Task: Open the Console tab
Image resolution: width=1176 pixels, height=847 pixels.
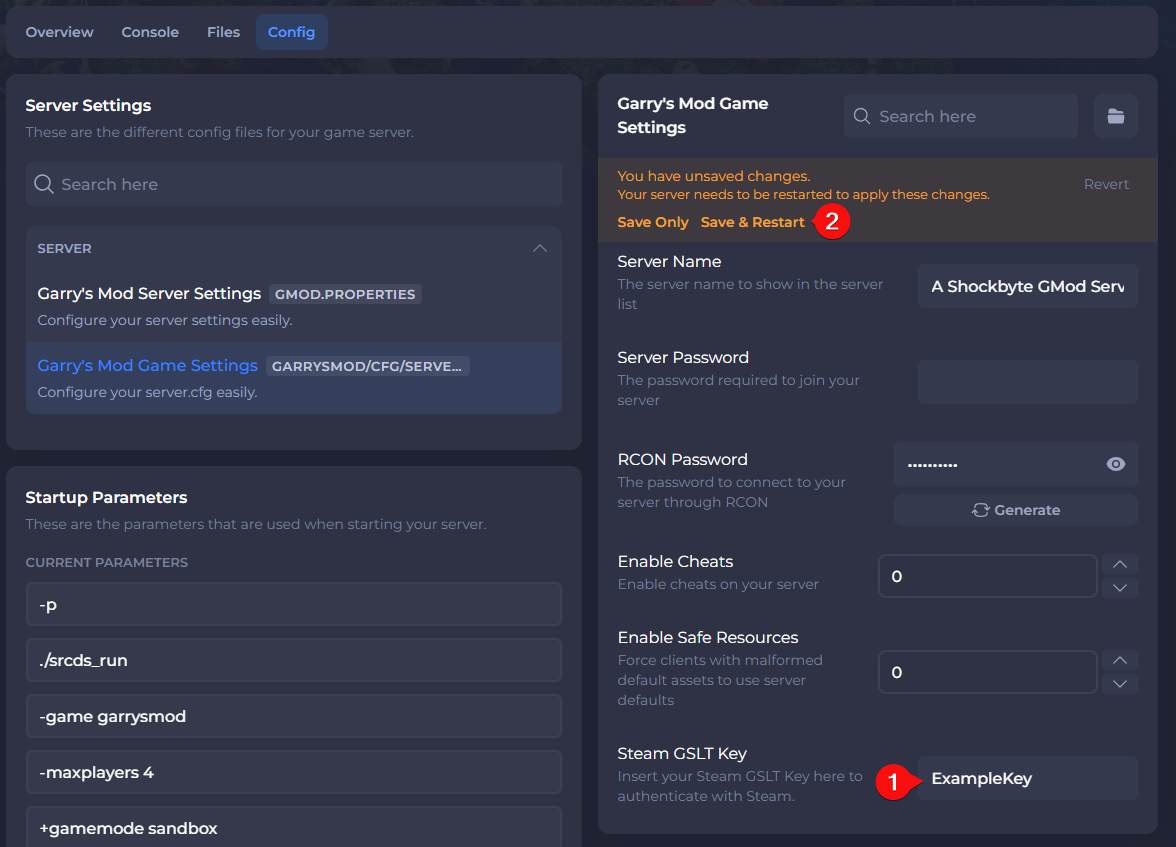Action: pos(150,32)
